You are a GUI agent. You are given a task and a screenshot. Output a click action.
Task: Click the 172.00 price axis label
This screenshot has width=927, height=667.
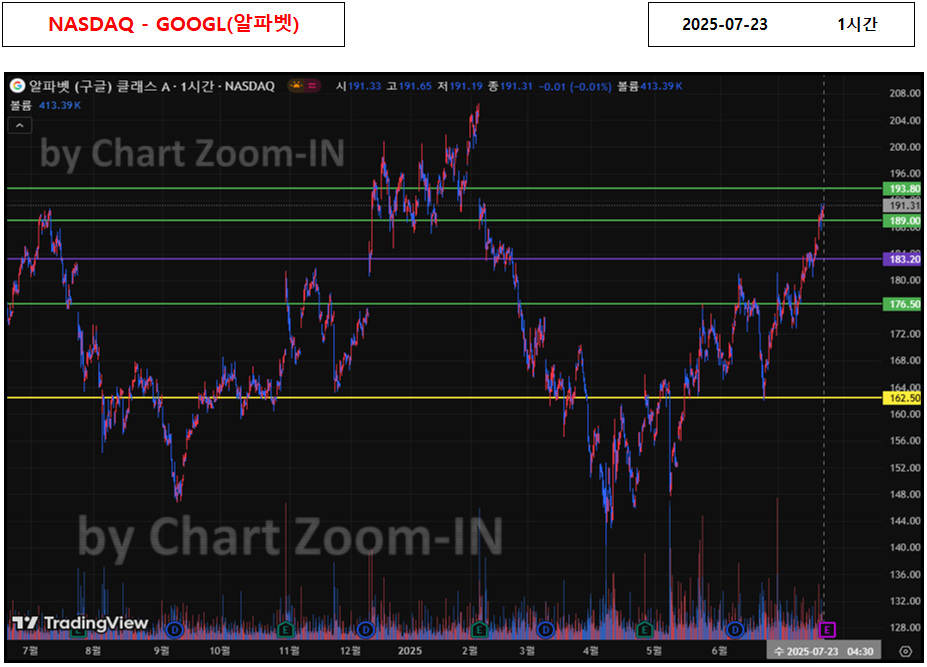pyautogui.click(x=905, y=334)
